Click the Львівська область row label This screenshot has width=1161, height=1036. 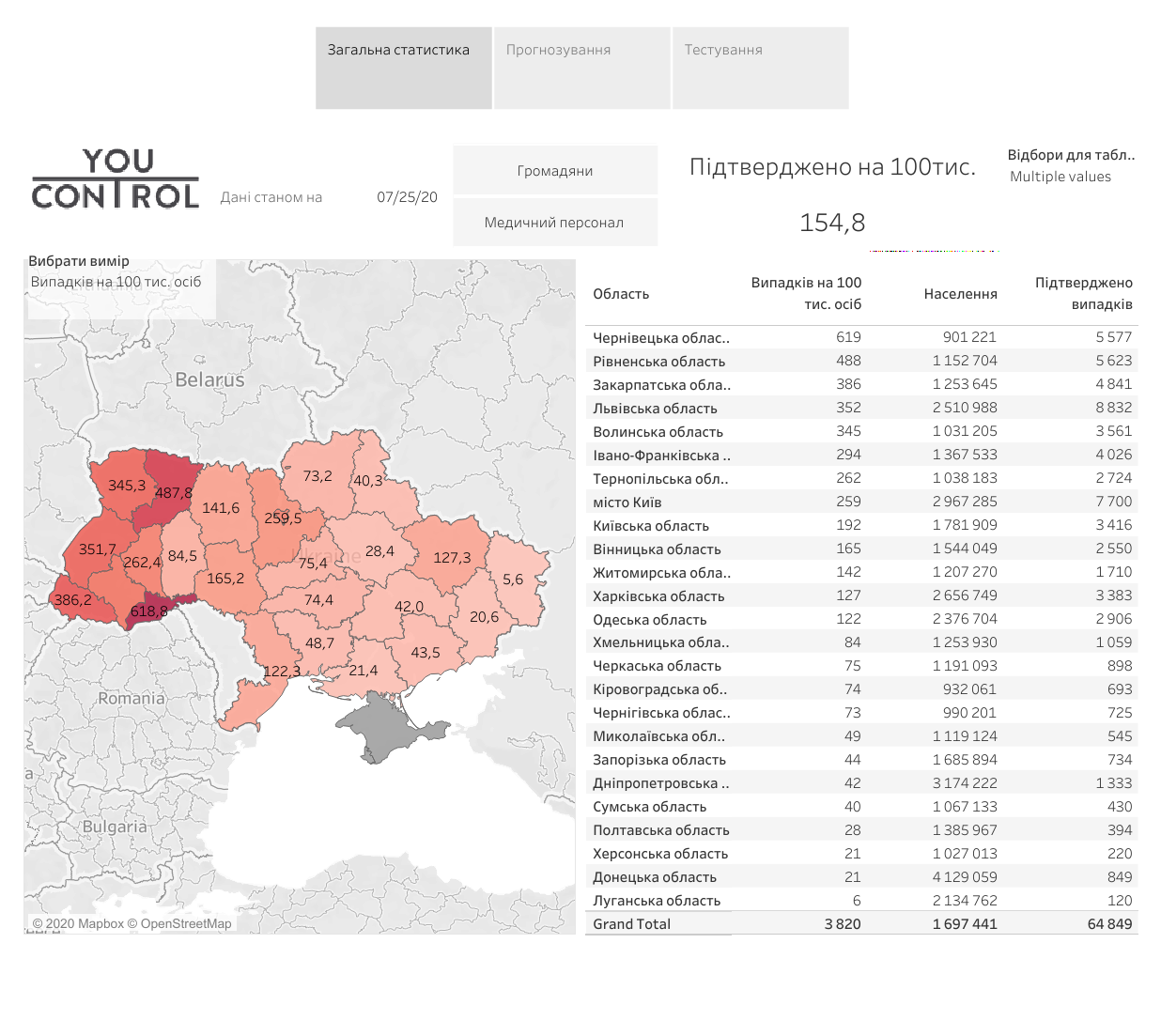pos(655,409)
